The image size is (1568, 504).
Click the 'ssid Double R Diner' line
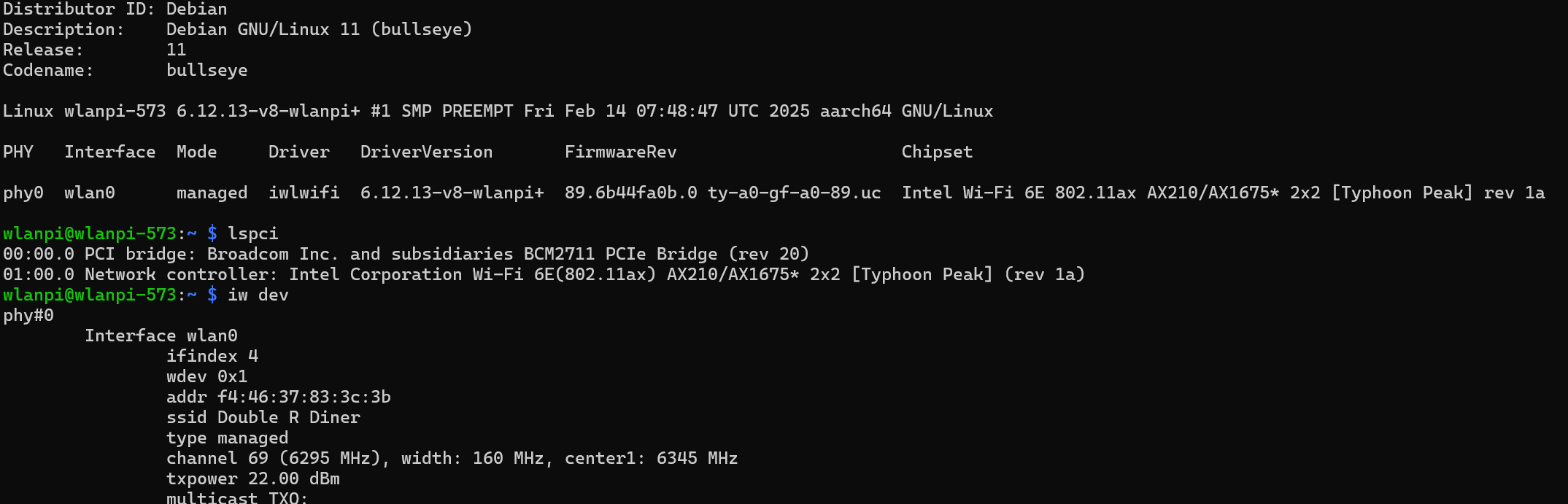point(263,417)
